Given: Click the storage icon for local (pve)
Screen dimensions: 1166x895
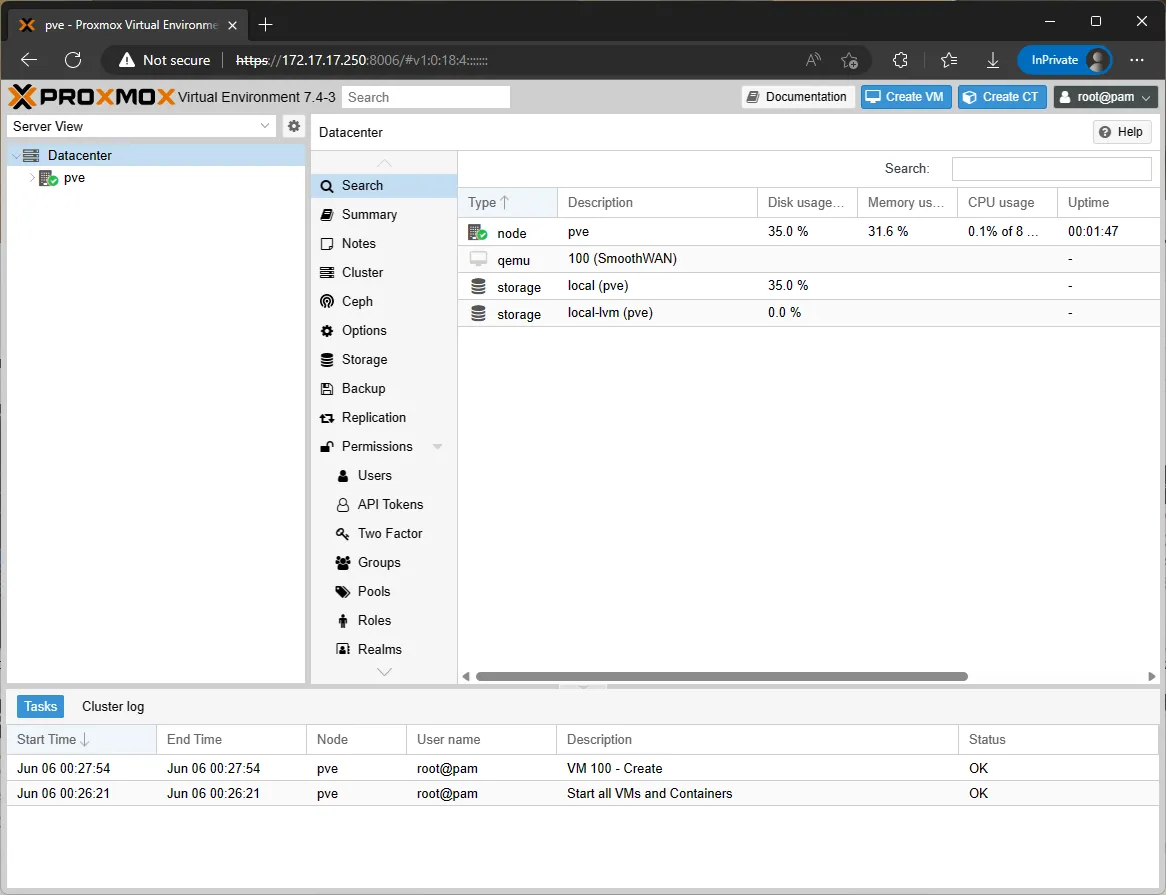Looking at the screenshot, I should coord(478,287).
